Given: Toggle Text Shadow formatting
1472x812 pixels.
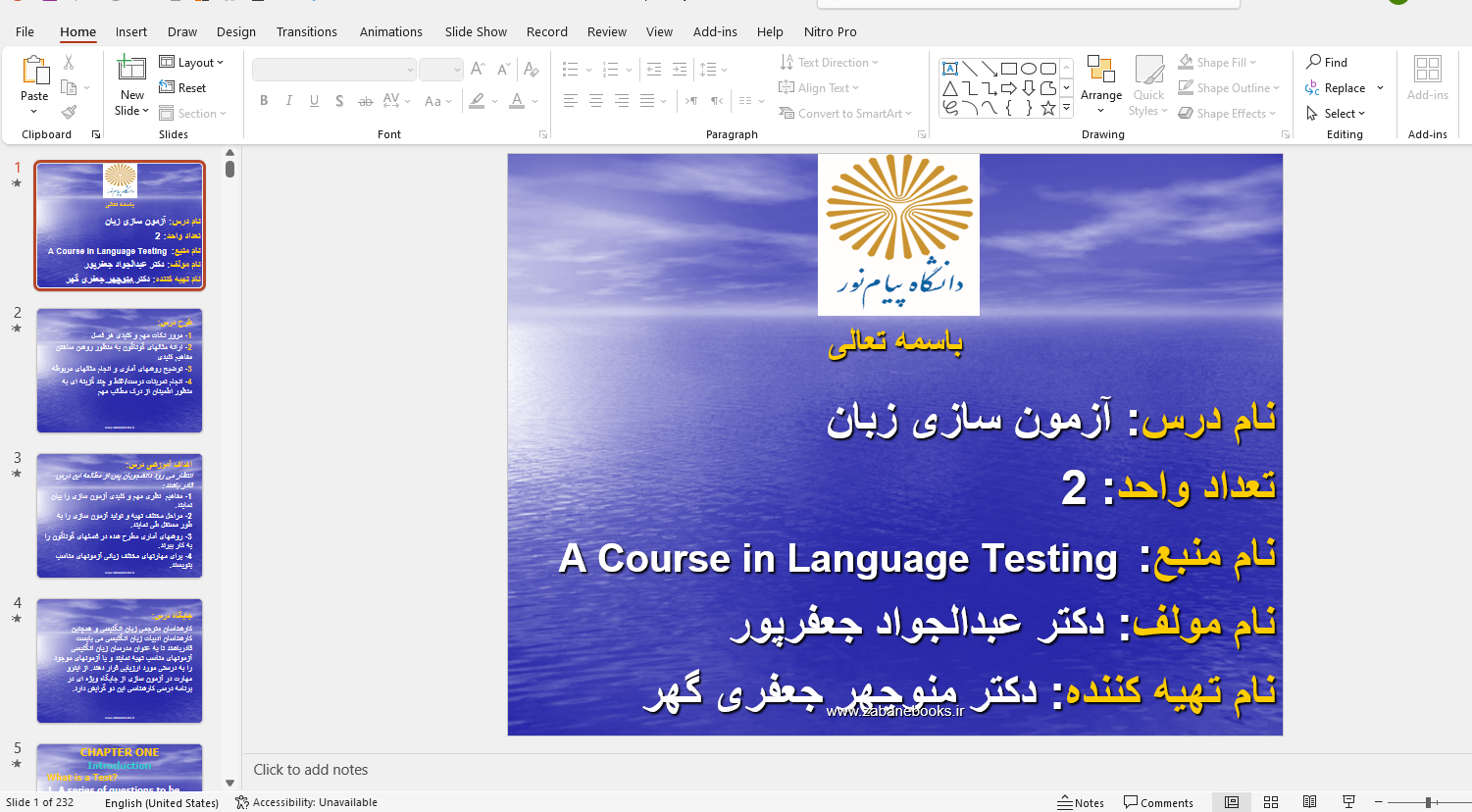Looking at the screenshot, I should click(339, 101).
